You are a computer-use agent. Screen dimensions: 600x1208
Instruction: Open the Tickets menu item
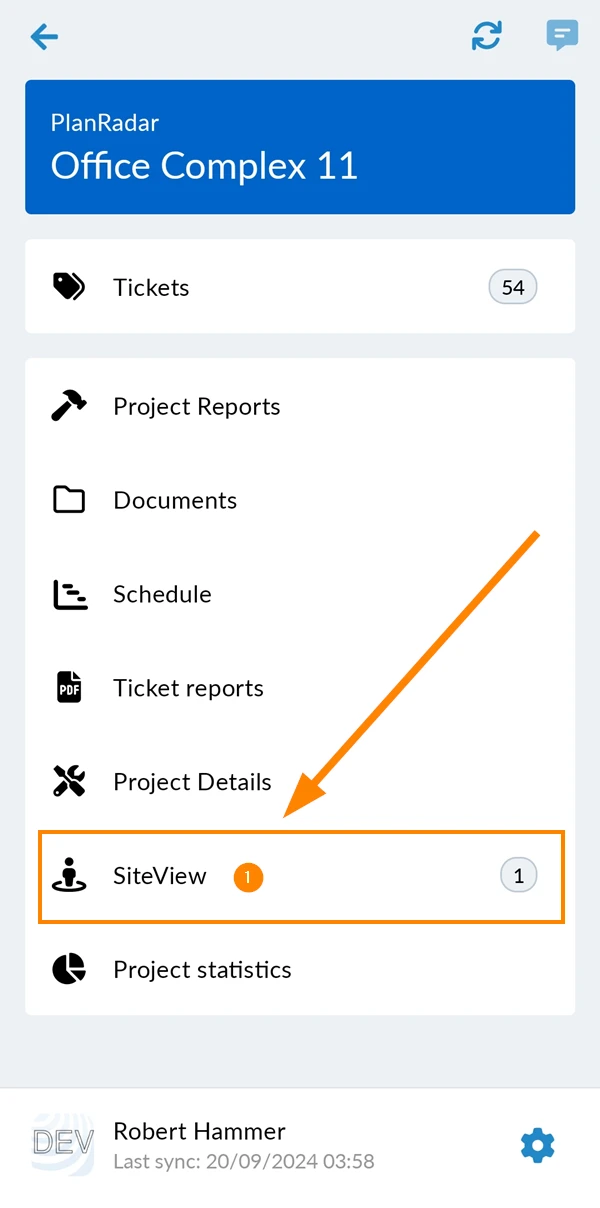(x=300, y=287)
